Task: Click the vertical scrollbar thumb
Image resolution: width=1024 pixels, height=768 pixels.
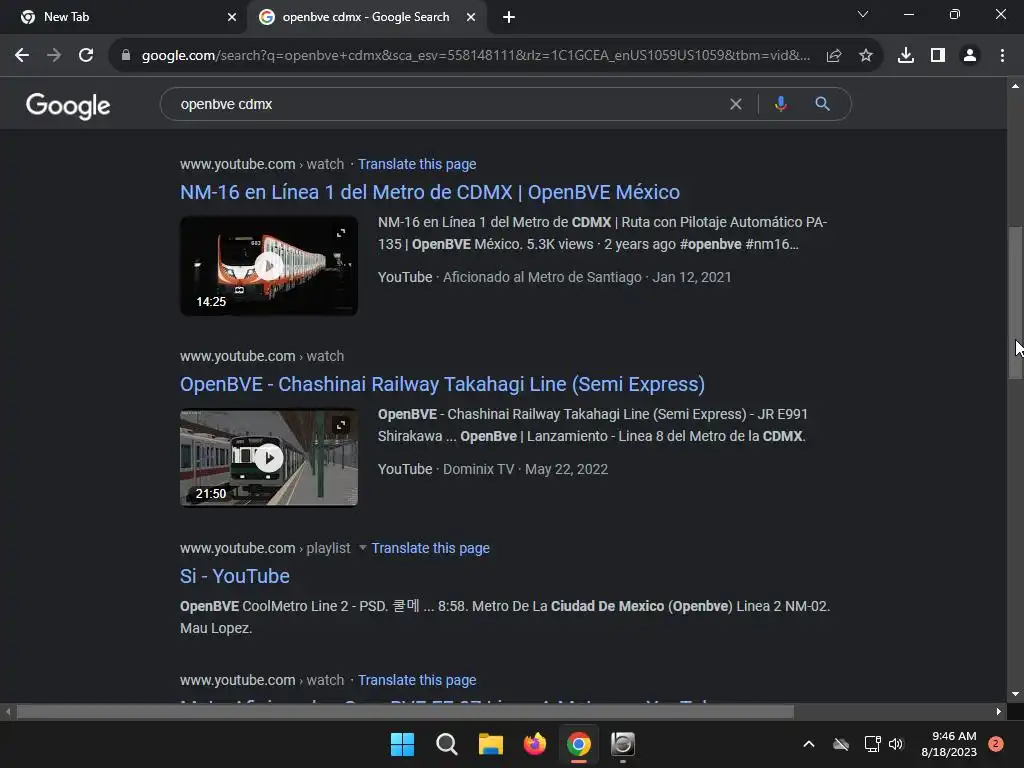Action: (1015, 302)
